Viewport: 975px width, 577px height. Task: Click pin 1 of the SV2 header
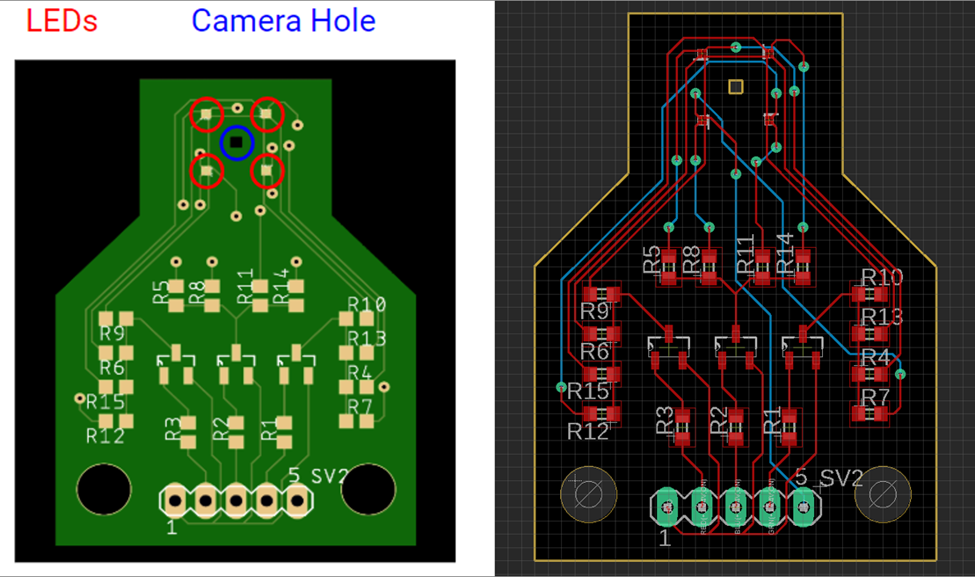(x=665, y=507)
